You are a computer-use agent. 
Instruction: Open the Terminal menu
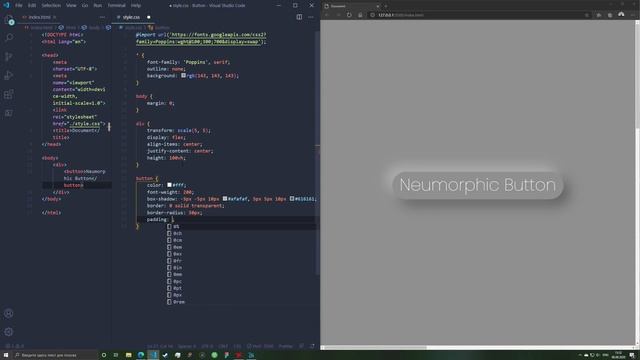[116, 6]
